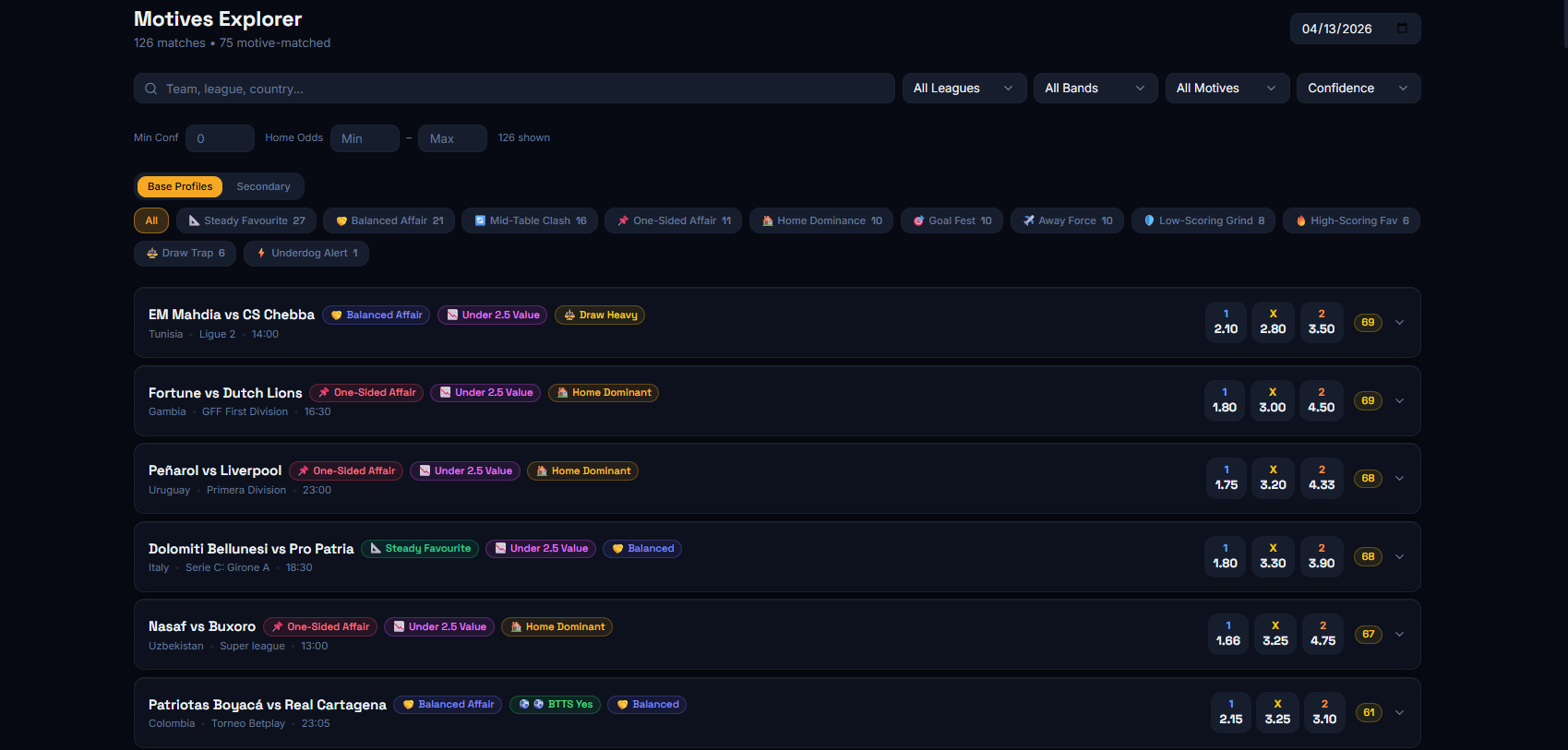Switch to the Secondary tab
Image resolution: width=1568 pixels, height=750 pixels.
[x=263, y=186]
